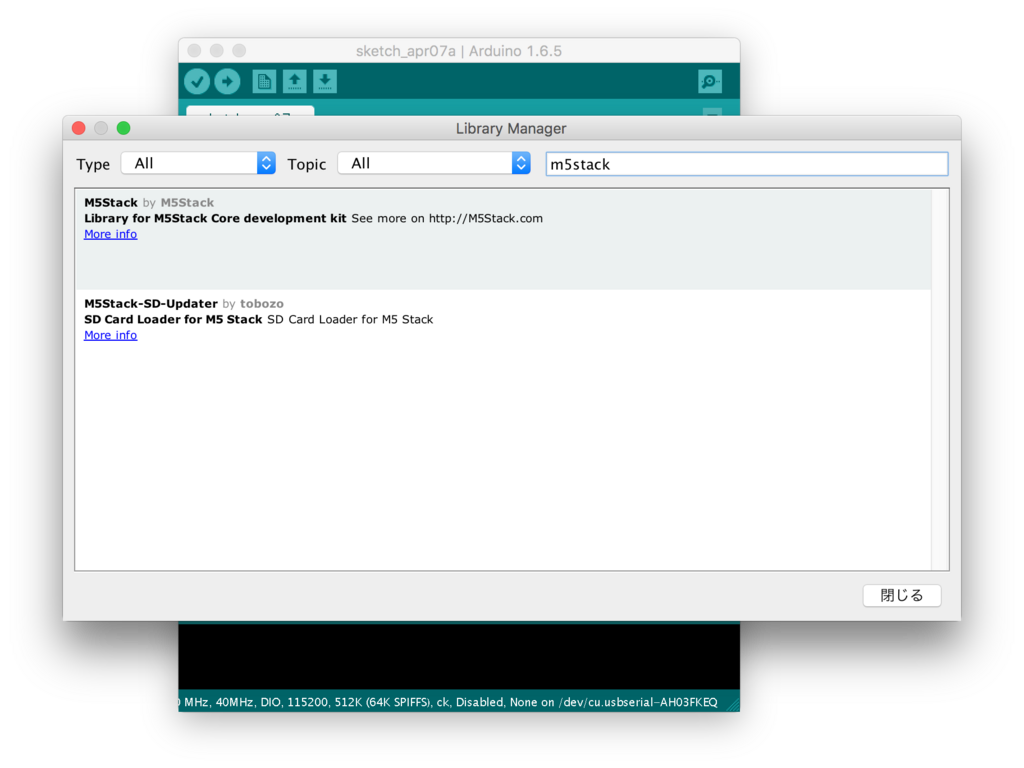
Task: Click the Type label
Action: tap(93, 165)
